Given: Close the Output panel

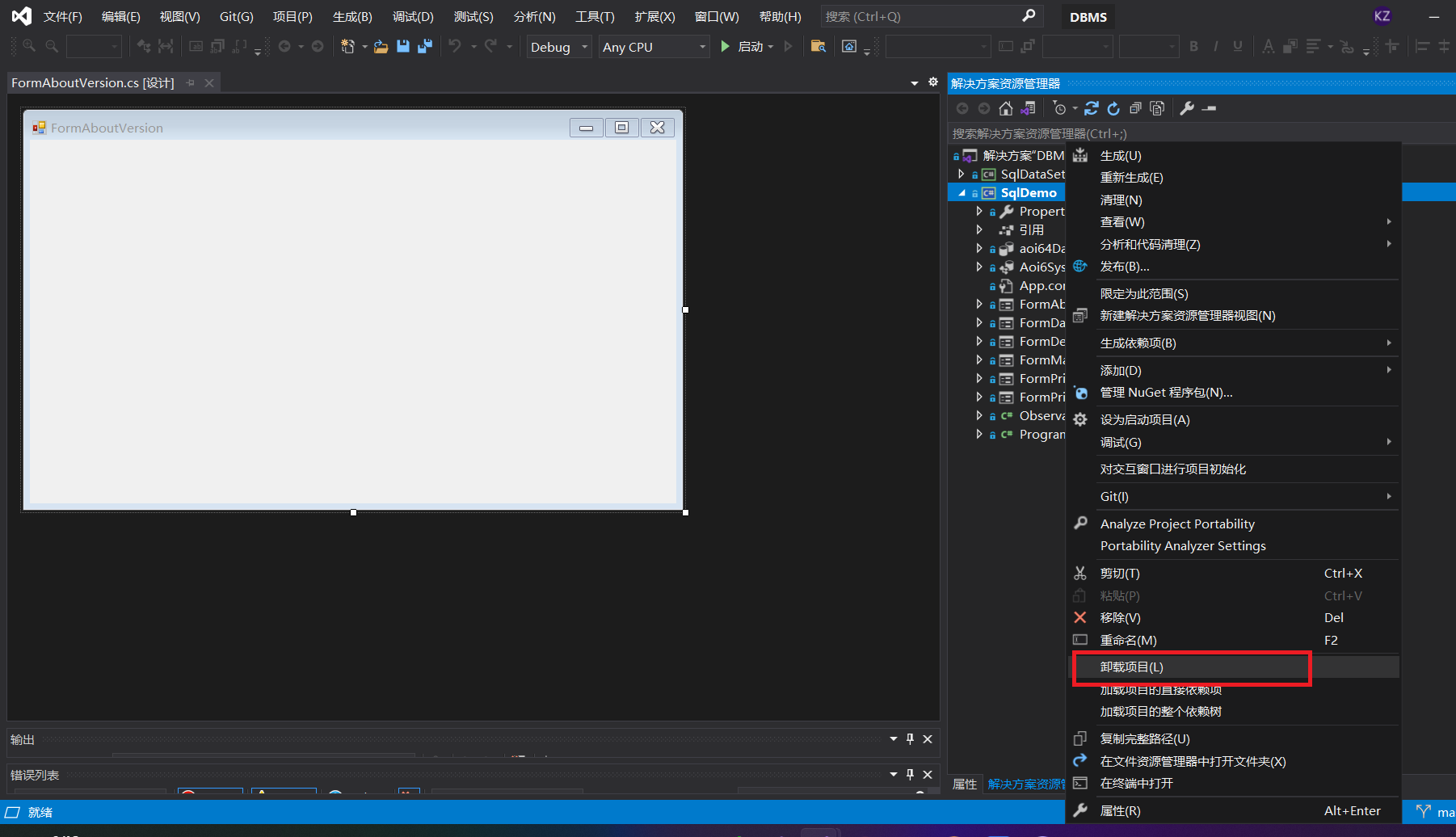Looking at the screenshot, I should [x=928, y=739].
